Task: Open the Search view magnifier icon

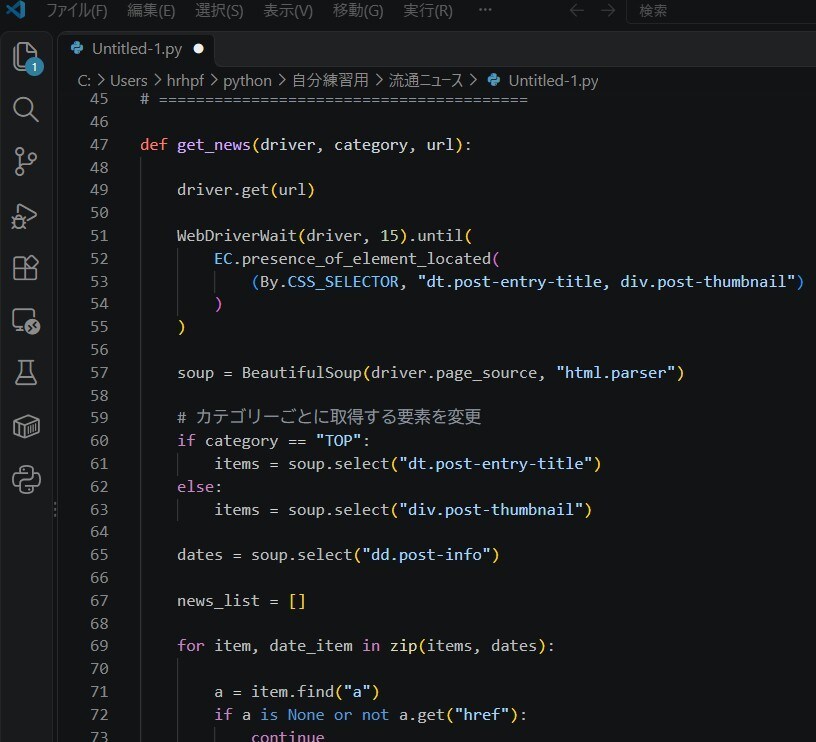Action: tap(26, 109)
